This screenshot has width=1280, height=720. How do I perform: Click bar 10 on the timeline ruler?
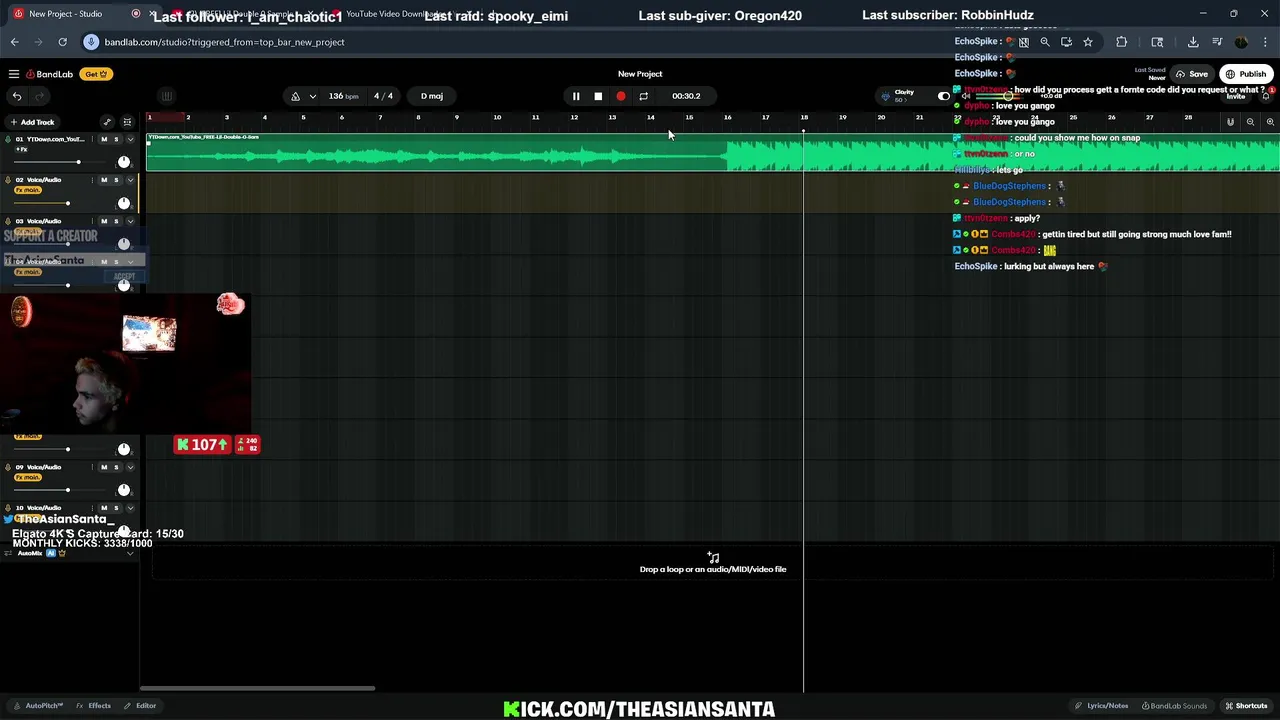(x=497, y=118)
